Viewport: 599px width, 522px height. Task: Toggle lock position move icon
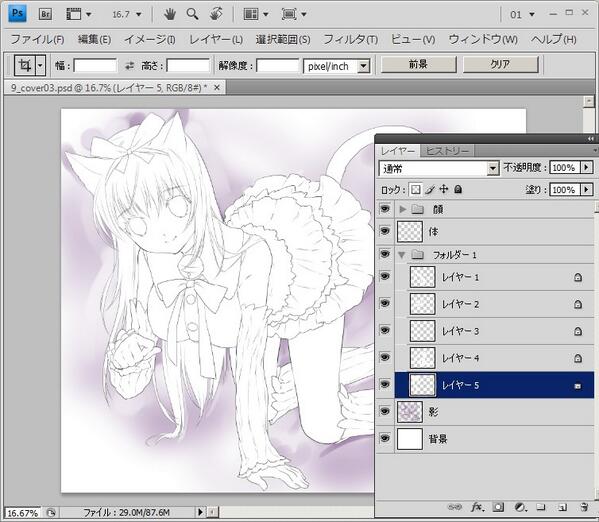[x=444, y=189]
